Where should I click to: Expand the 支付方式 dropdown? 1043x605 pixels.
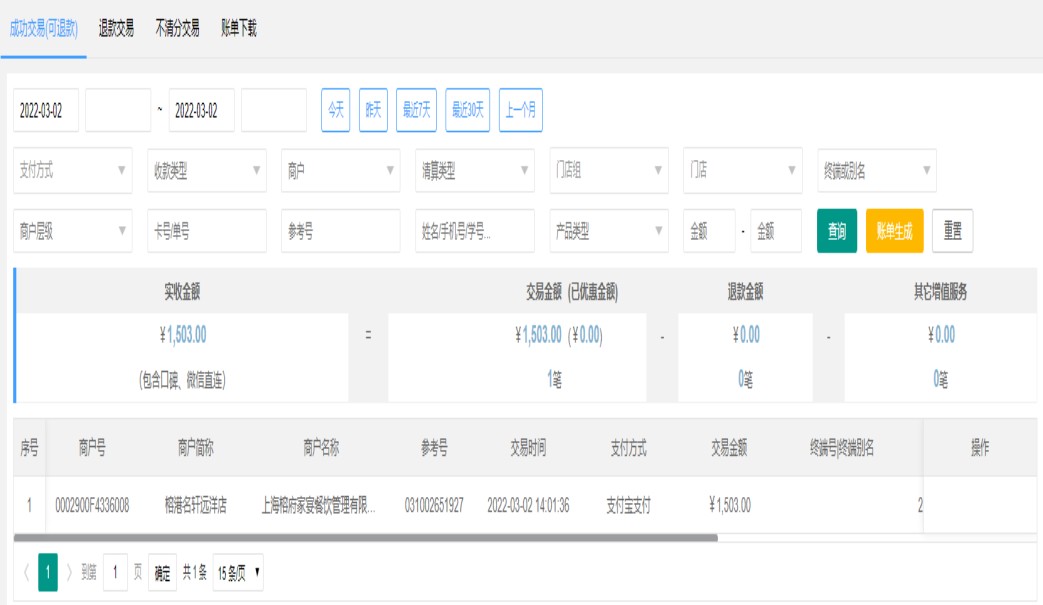point(73,171)
